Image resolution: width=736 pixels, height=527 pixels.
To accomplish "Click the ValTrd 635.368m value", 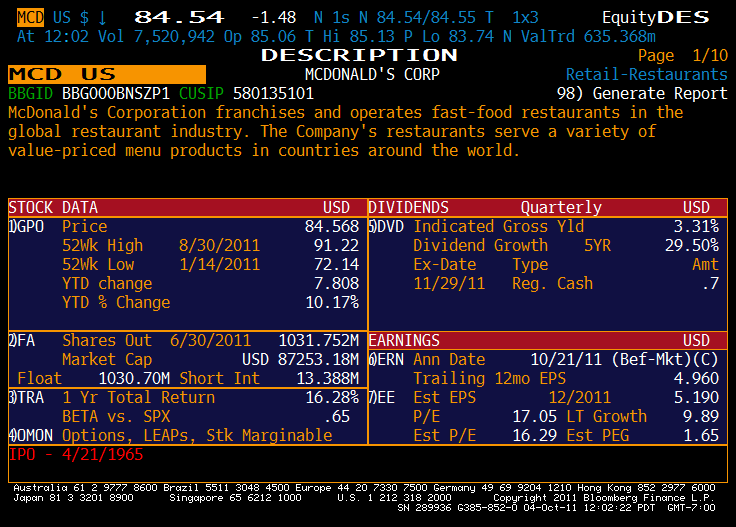I will pos(589,37).
